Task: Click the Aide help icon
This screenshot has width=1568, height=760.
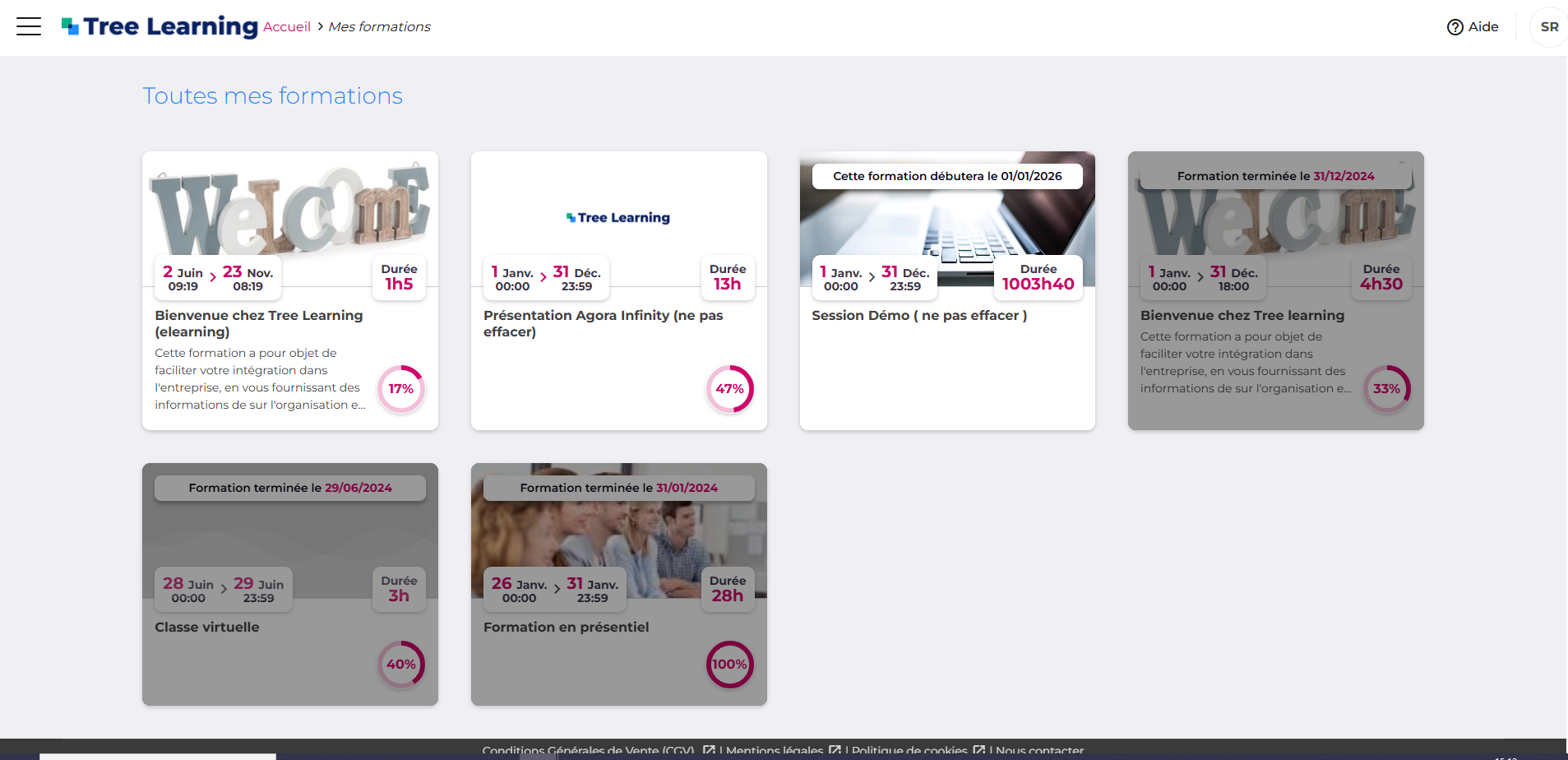Action: click(x=1455, y=27)
